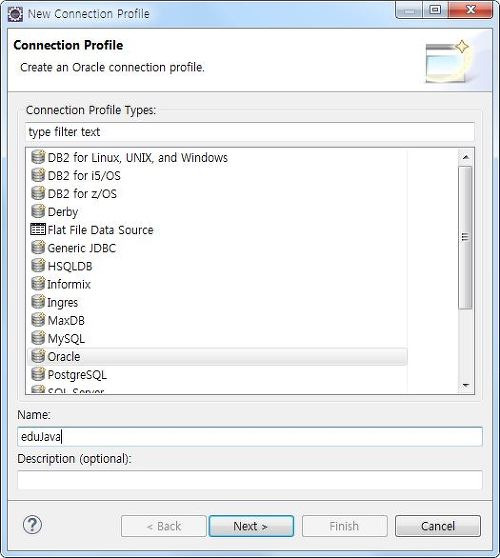Pick Generic JDBC profile type
This screenshot has height=558, width=500.
(81, 248)
